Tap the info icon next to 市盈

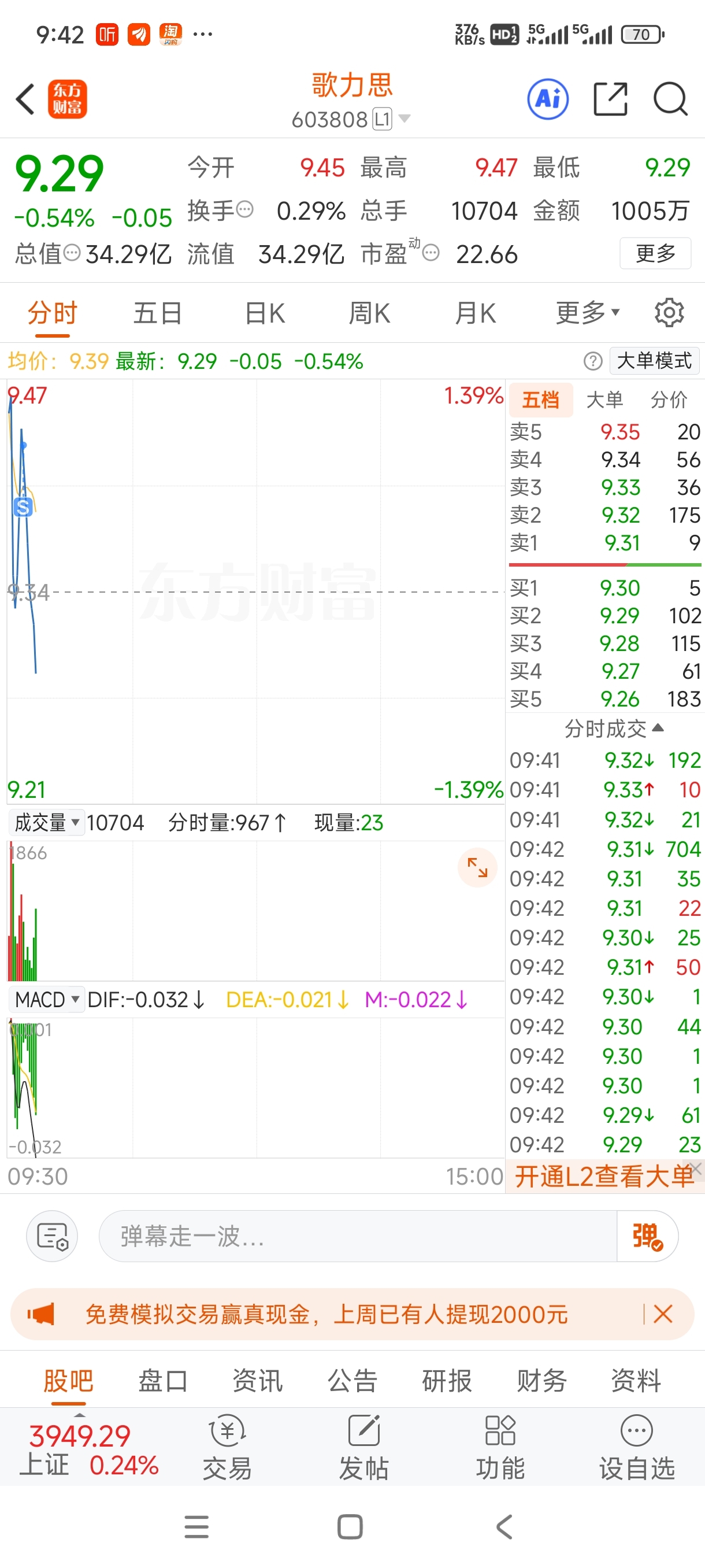pos(431,253)
